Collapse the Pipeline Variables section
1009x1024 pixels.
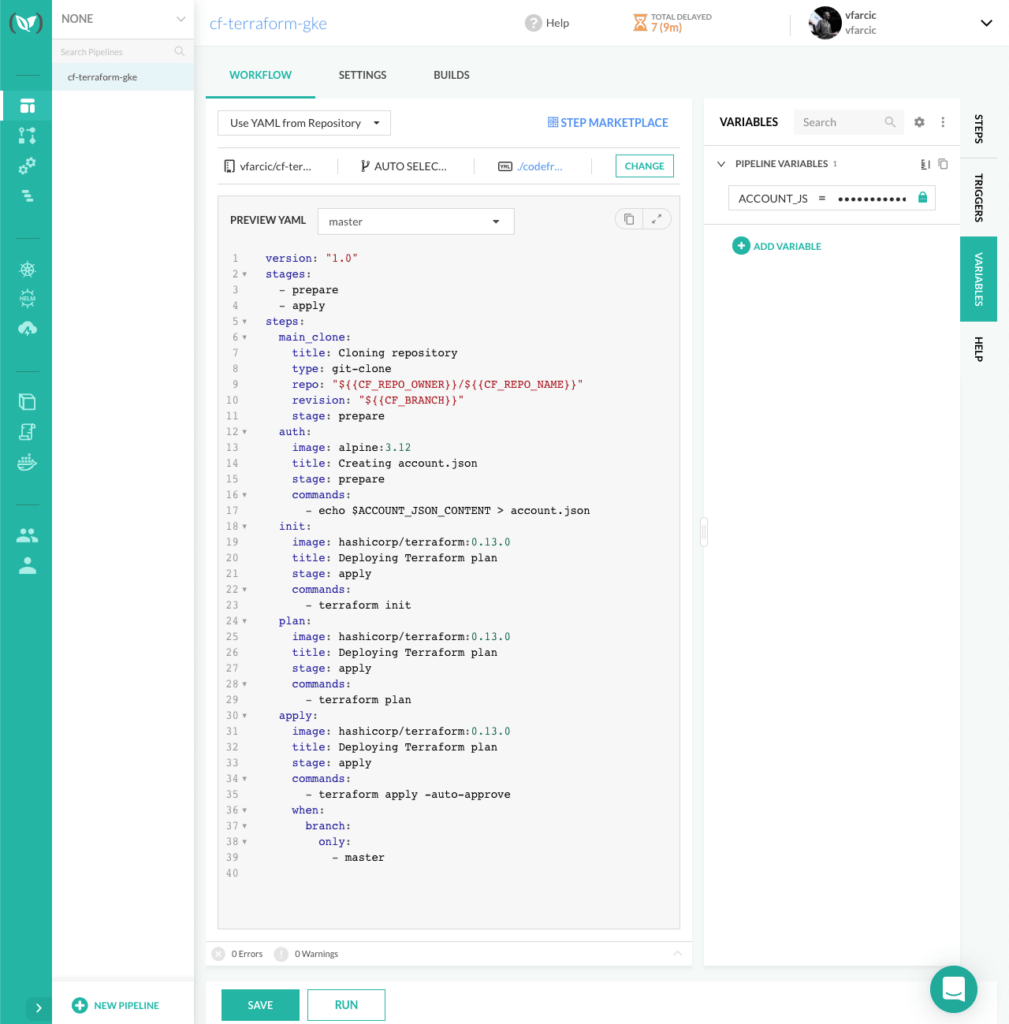click(x=721, y=164)
